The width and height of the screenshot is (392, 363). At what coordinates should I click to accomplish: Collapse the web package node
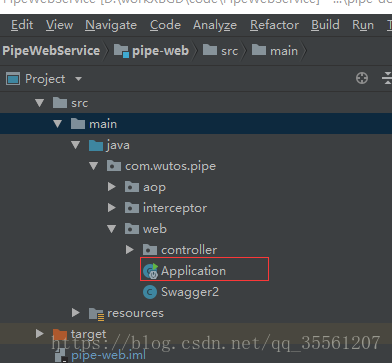coord(112,229)
